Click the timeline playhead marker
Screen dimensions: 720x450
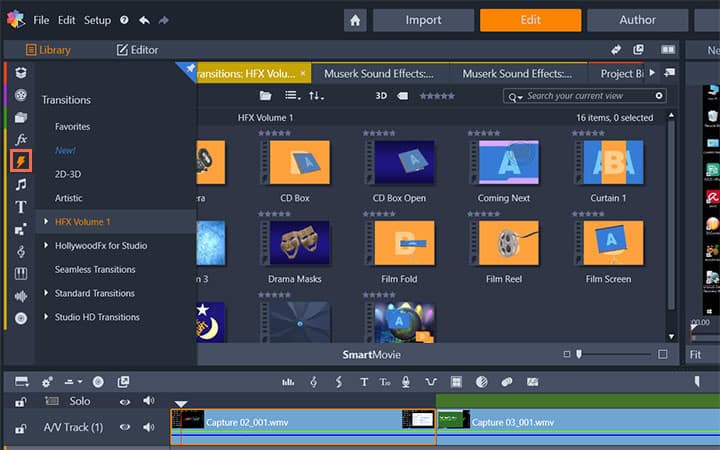(181, 404)
